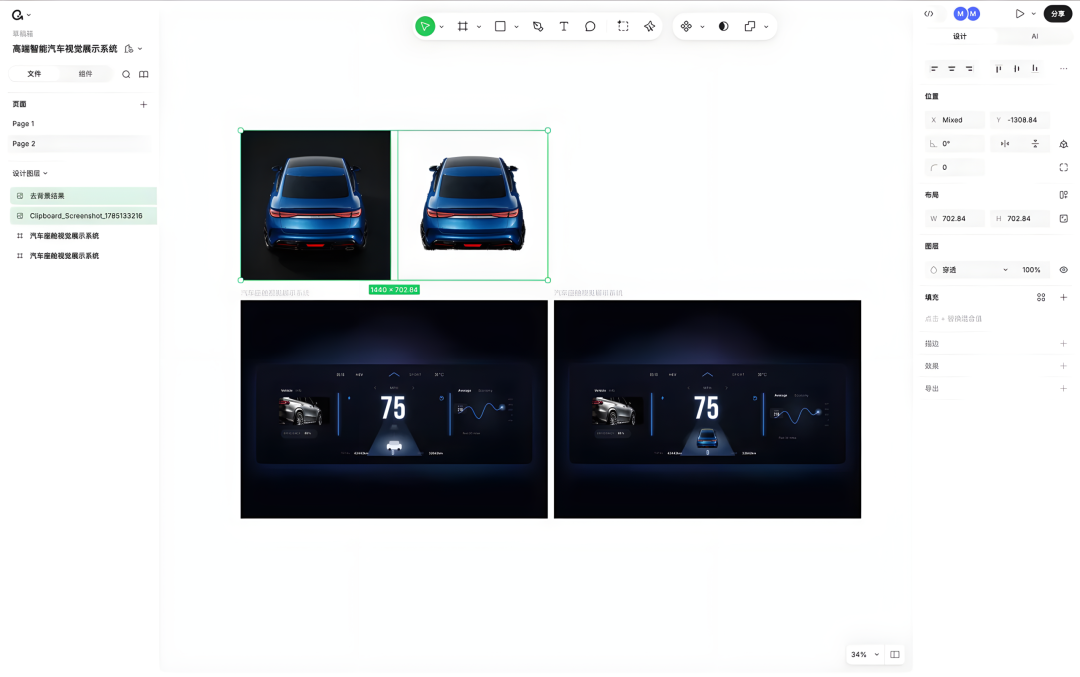This screenshot has width=1080, height=677.
Task: Select the Rectangle shape tool
Action: click(500, 26)
